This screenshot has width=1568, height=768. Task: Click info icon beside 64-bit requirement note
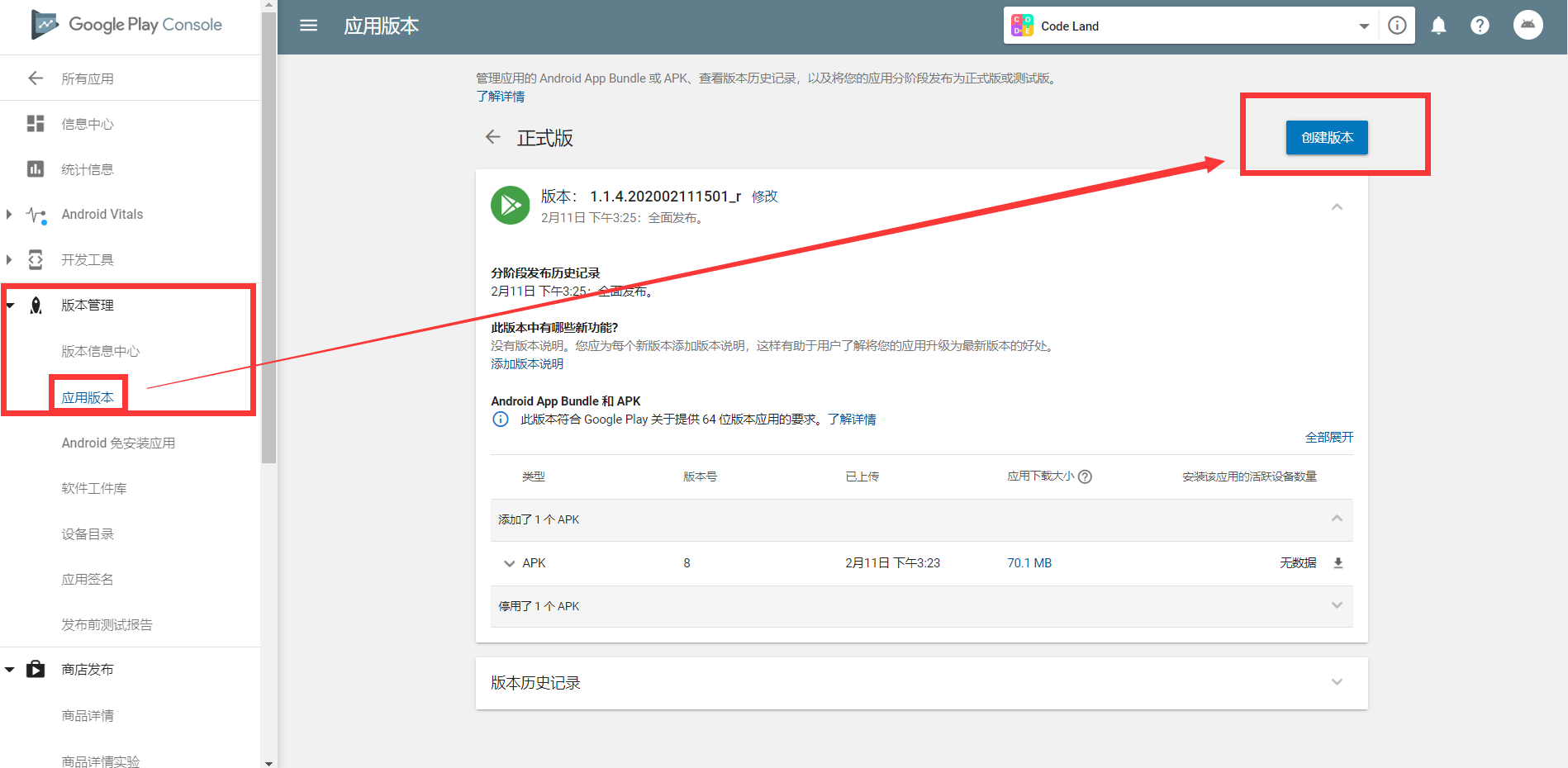point(501,420)
